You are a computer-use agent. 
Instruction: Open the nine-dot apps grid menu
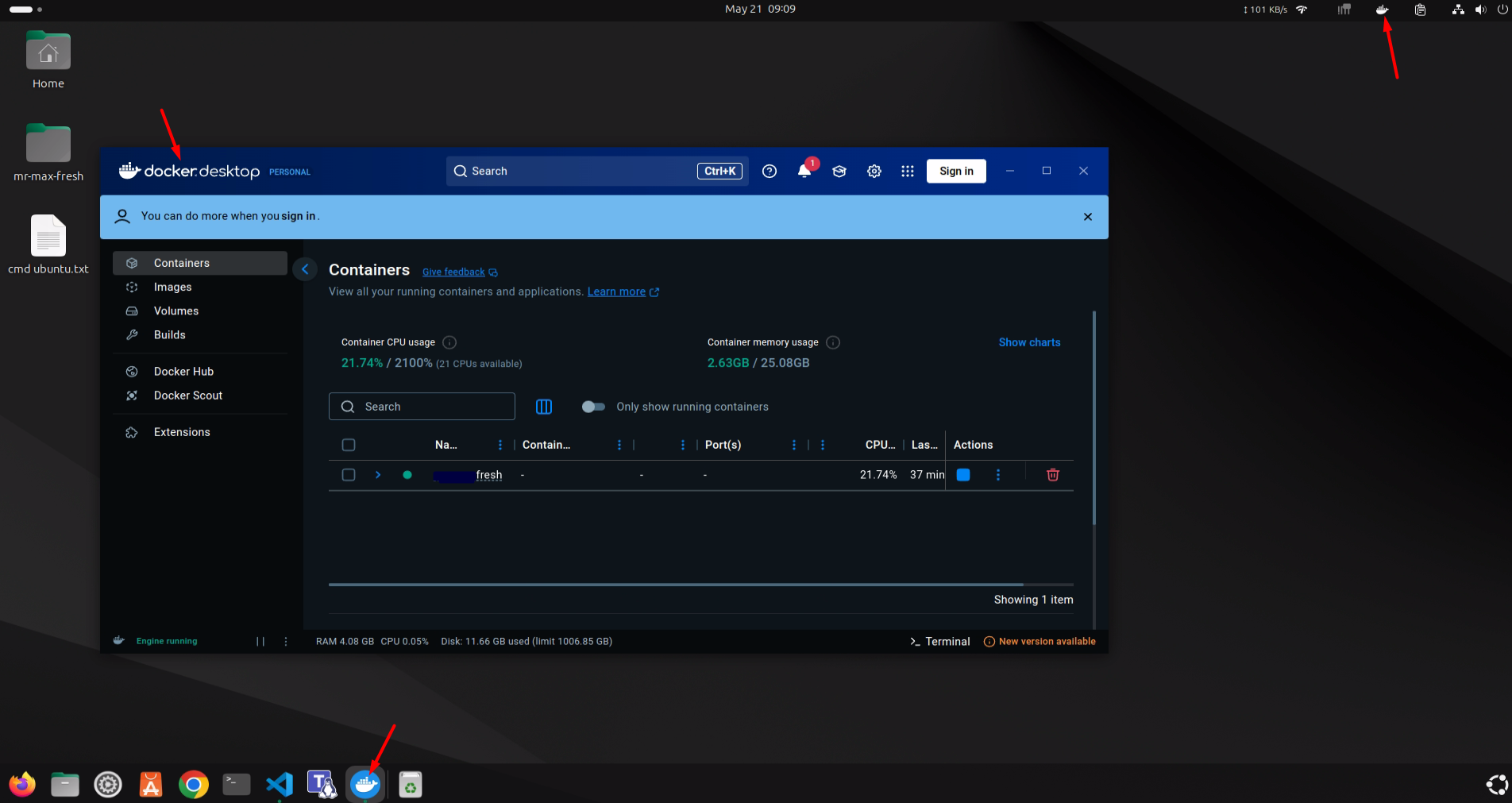point(908,171)
